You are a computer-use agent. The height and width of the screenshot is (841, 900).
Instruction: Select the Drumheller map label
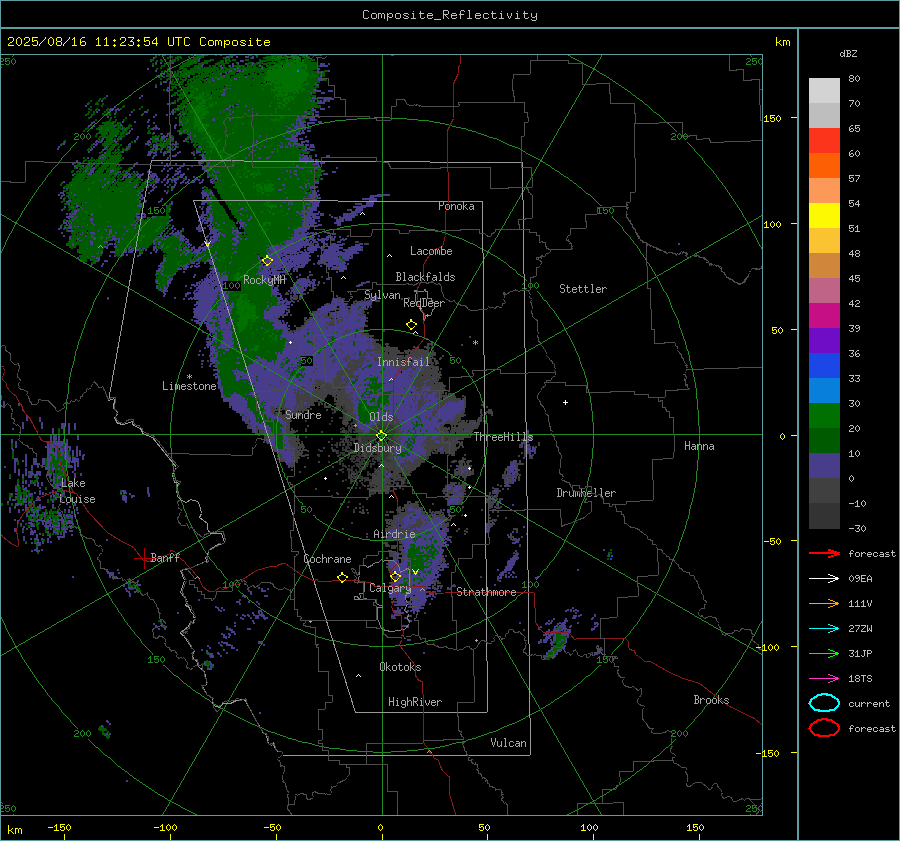click(x=586, y=493)
